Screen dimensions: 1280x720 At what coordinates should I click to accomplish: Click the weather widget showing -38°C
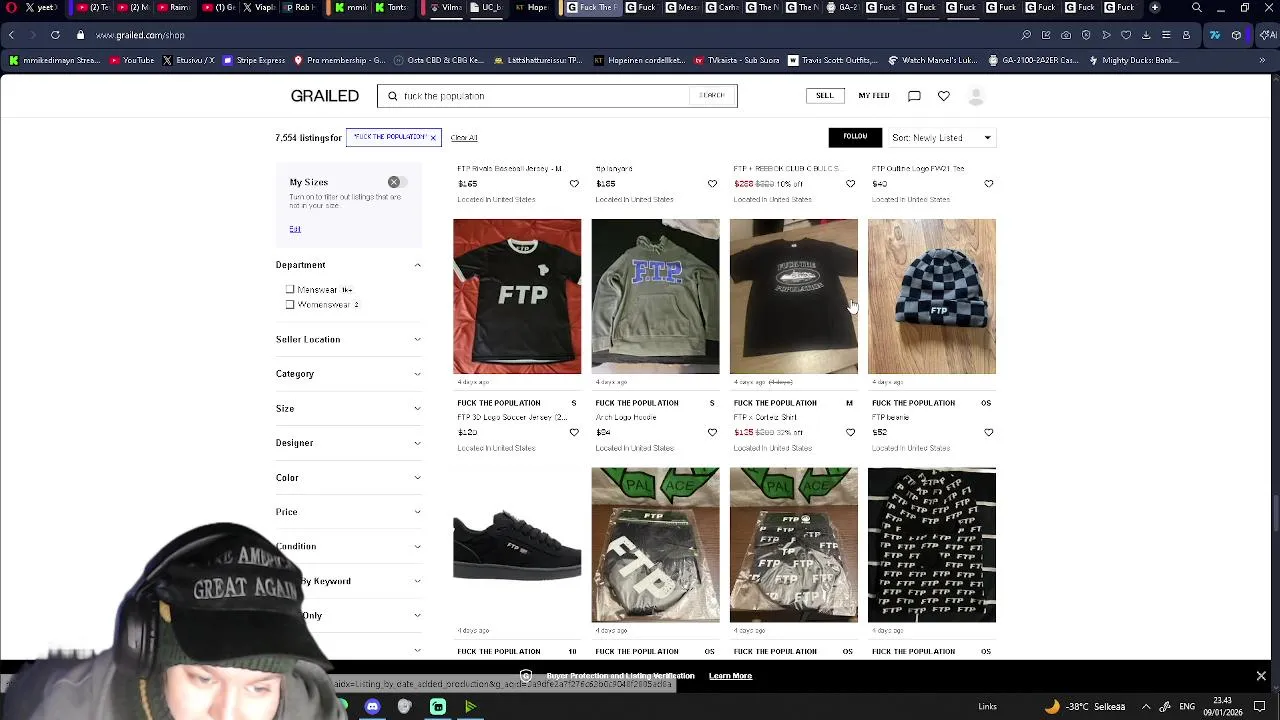1085,707
